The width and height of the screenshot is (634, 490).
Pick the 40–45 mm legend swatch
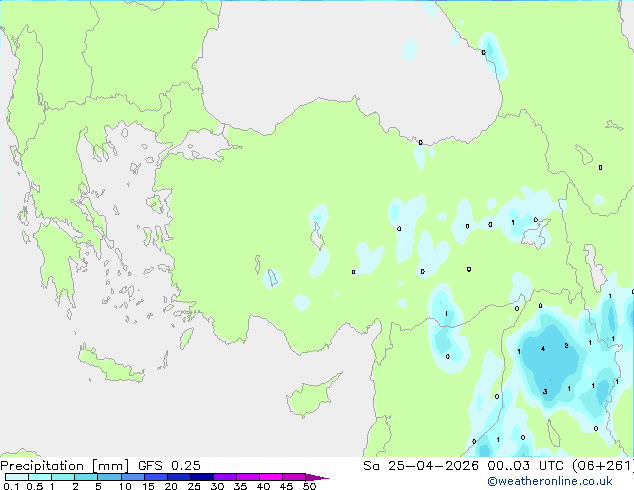pos(271,477)
